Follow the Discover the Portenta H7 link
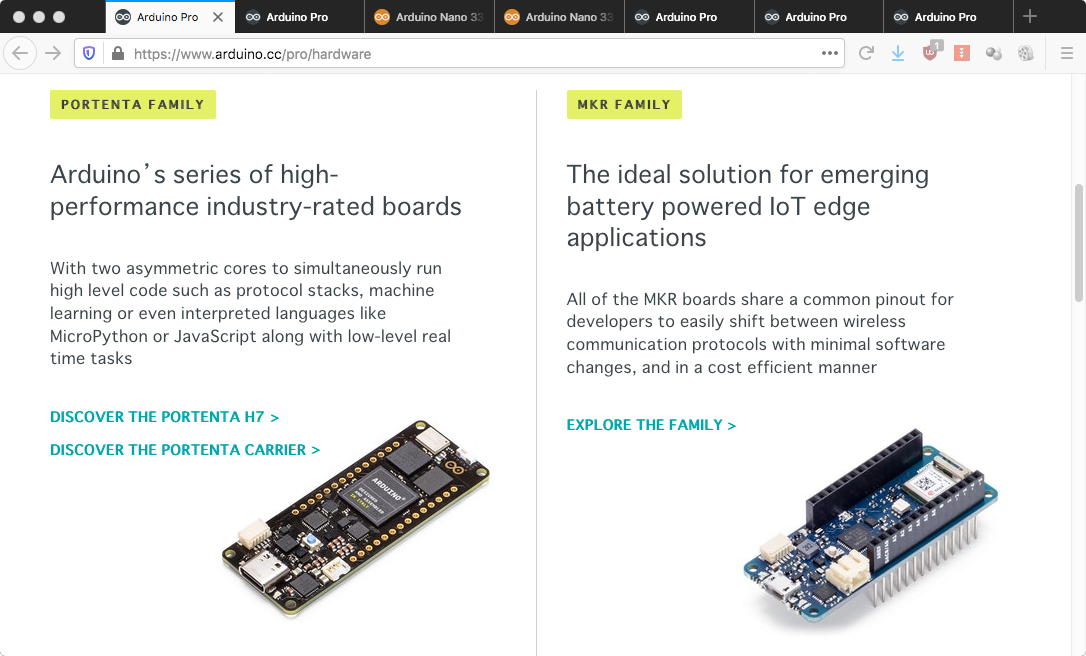This screenshot has width=1086, height=656. [x=164, y=417]
